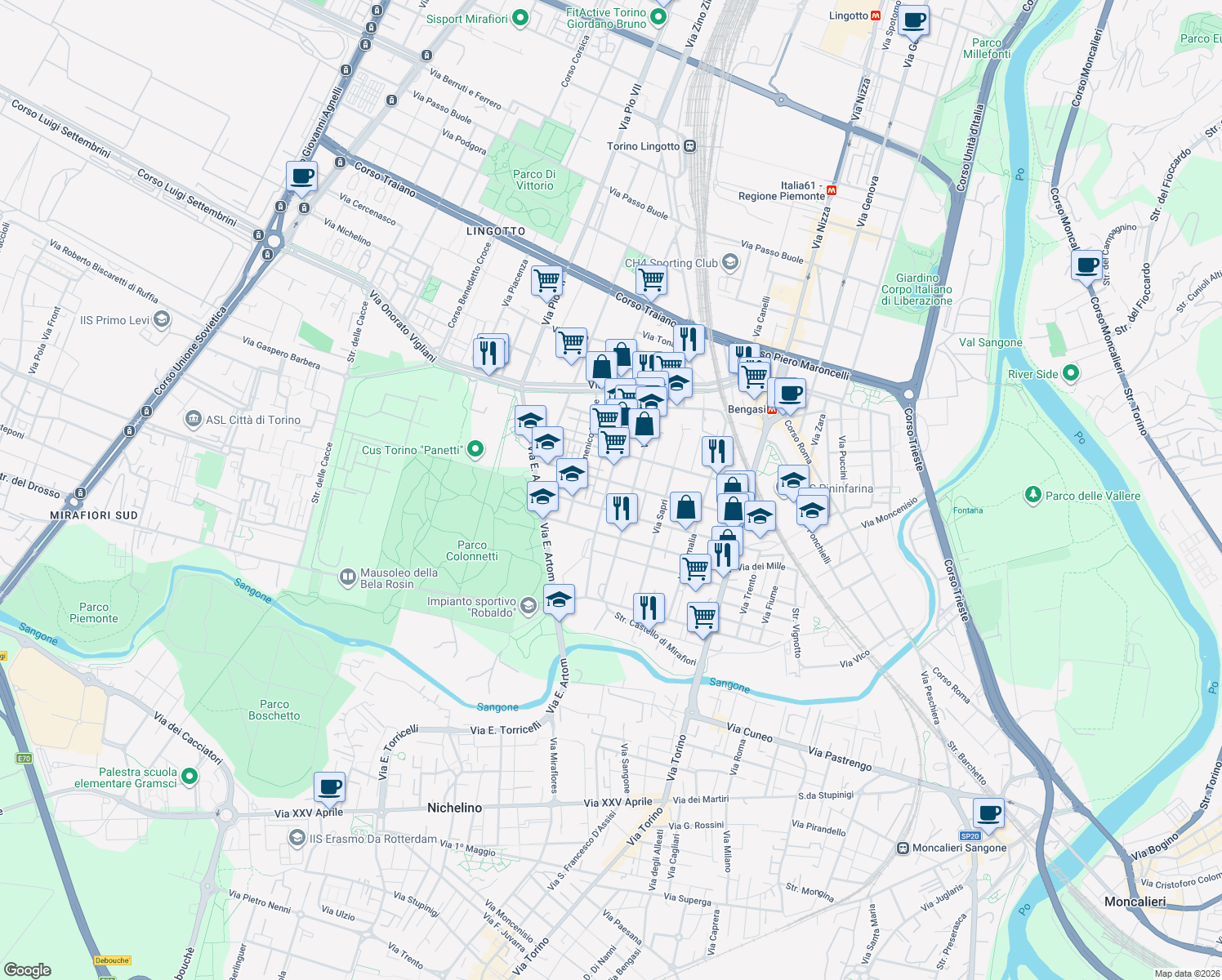
Task: Click the Lingotto metro station M icon
Action: pos(877,14)
